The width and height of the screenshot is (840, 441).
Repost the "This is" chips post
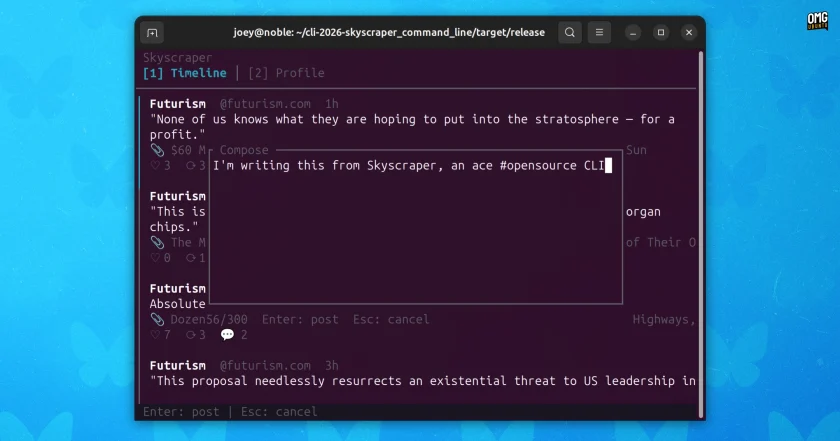[x=196, y=258]
